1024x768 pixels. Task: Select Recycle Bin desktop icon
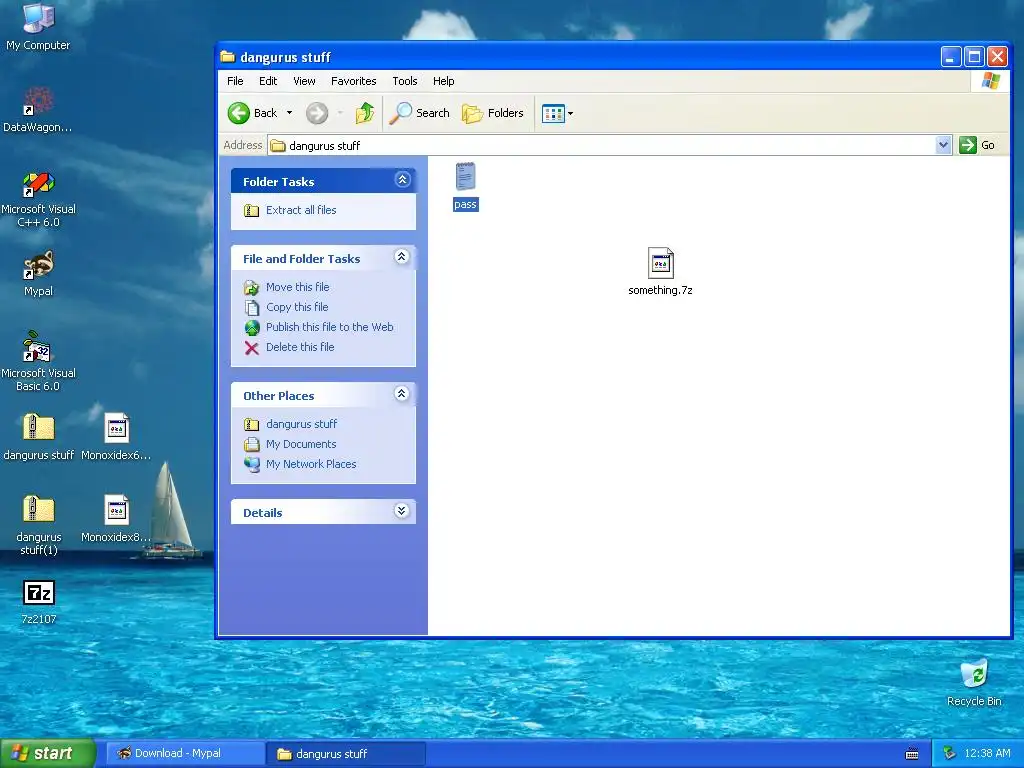[x=974, y=674]
